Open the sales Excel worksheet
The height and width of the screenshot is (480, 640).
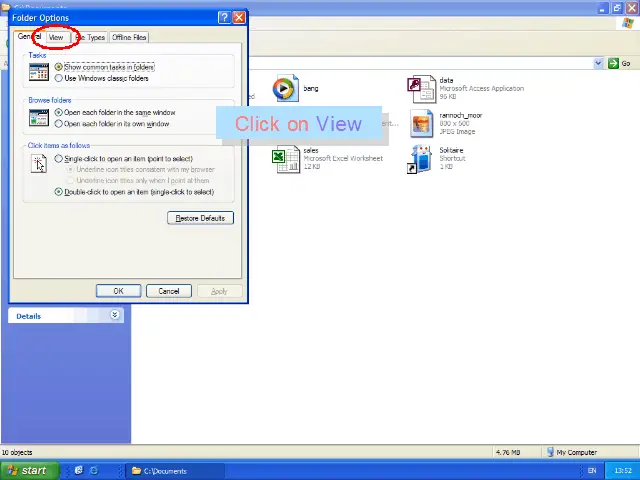[285, 158]
